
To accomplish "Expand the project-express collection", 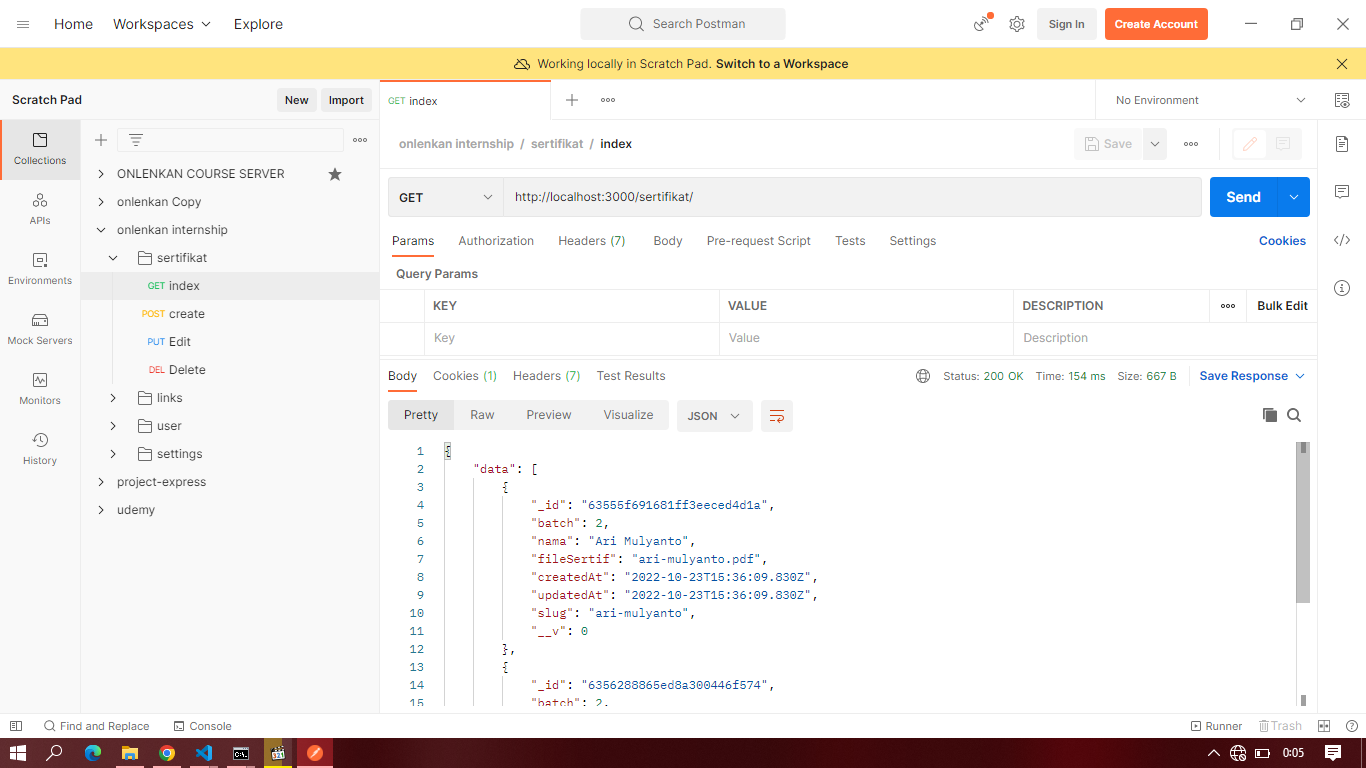I will coord(101,482).
